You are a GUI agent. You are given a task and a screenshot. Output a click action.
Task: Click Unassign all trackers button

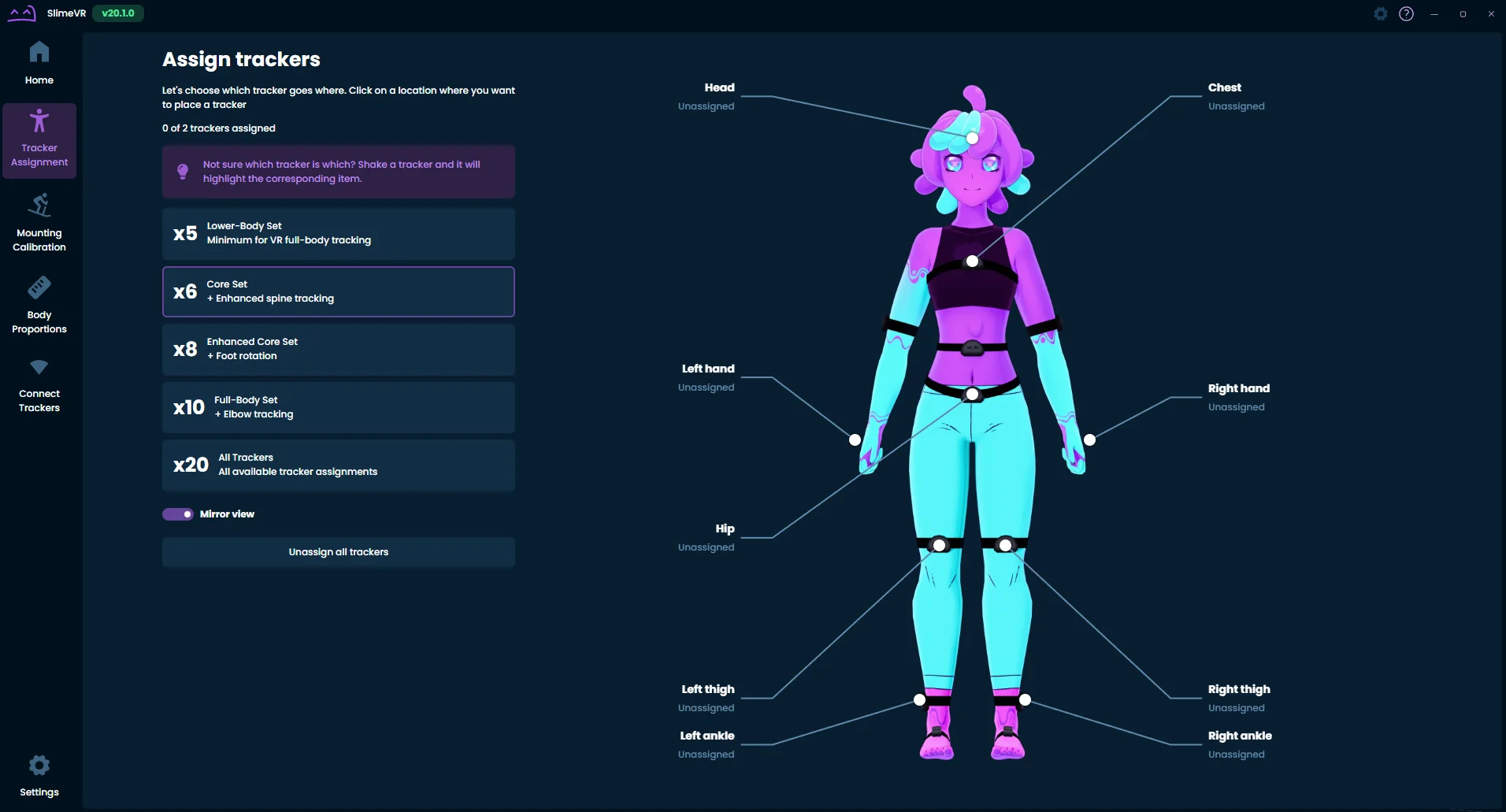coord(339,552)
